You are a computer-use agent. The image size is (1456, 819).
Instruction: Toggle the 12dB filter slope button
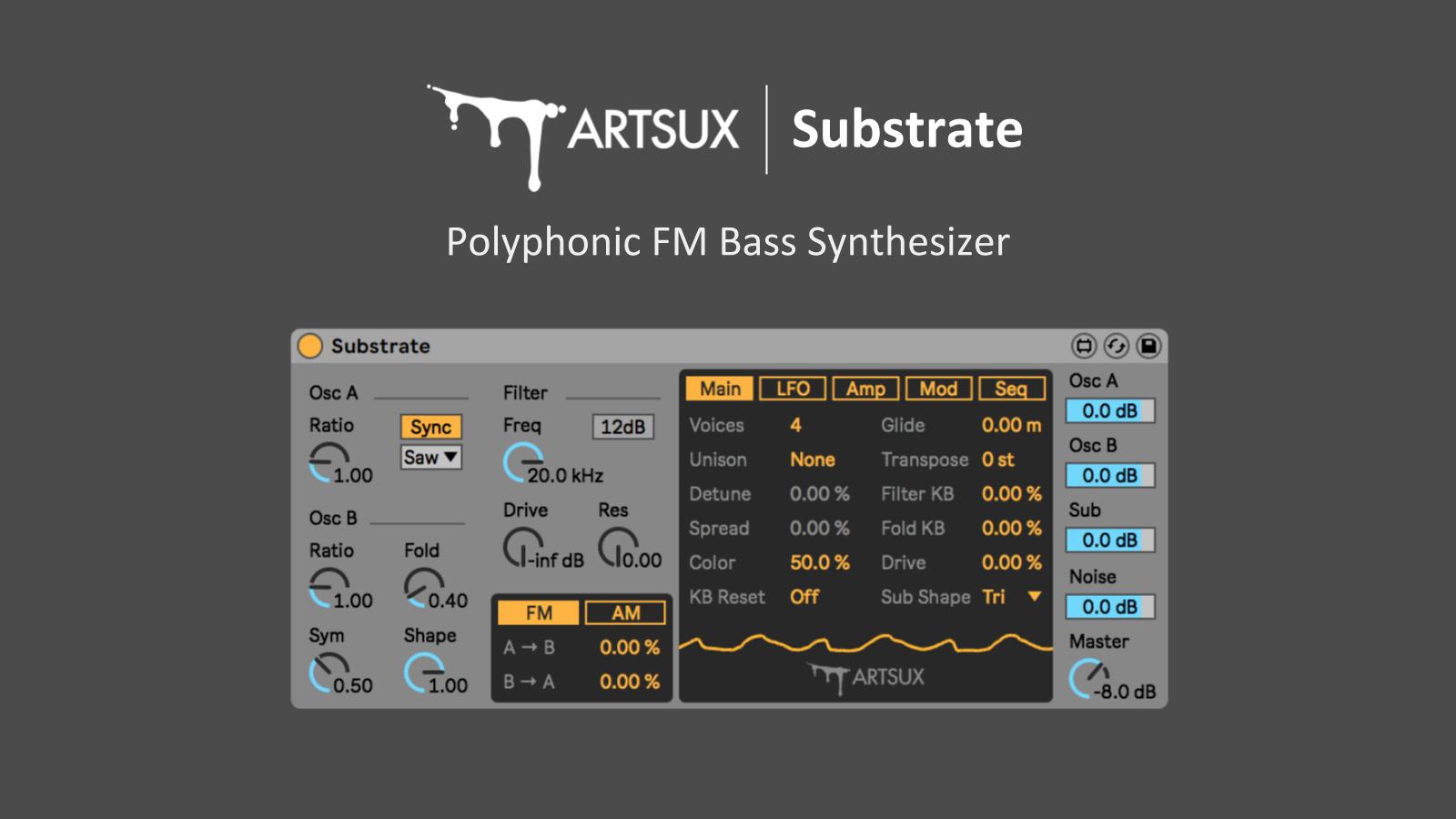(622, 427)
